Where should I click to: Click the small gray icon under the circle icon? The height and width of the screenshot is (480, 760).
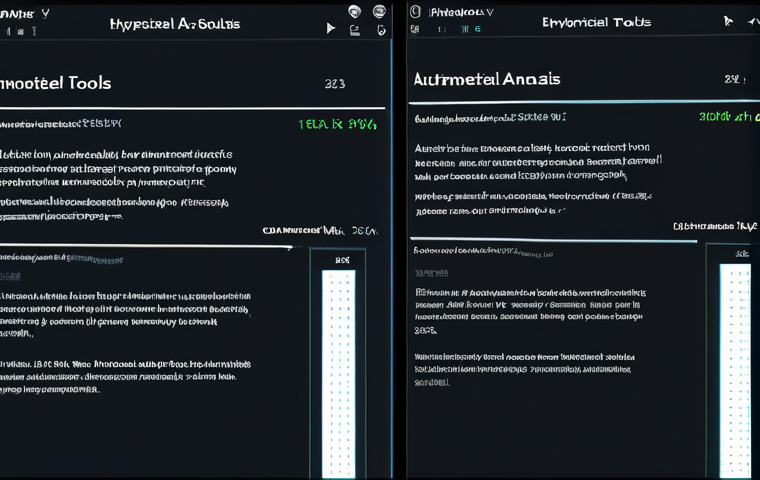coord(415,29)
